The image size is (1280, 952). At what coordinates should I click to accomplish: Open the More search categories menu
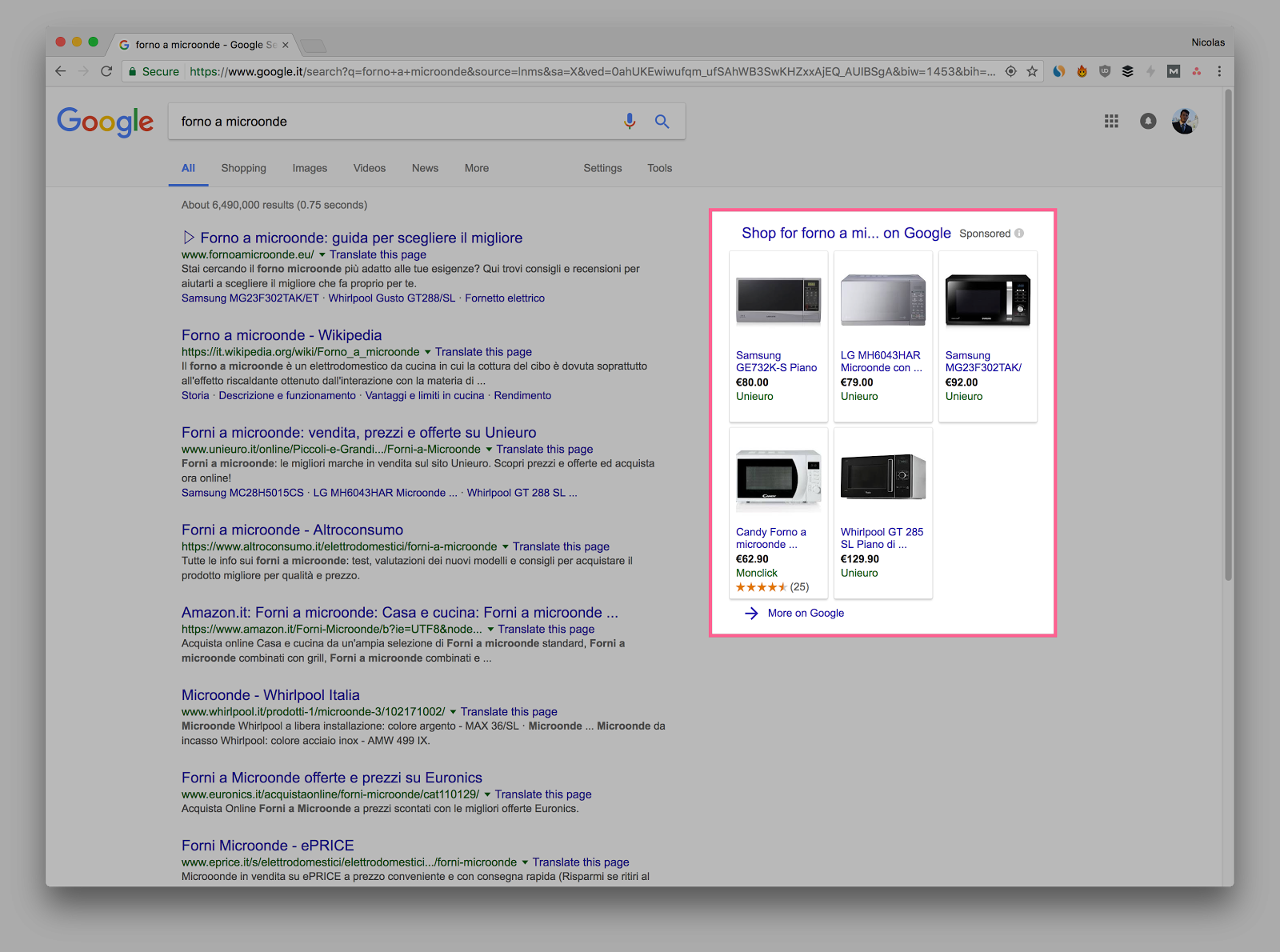pos(477,168)
